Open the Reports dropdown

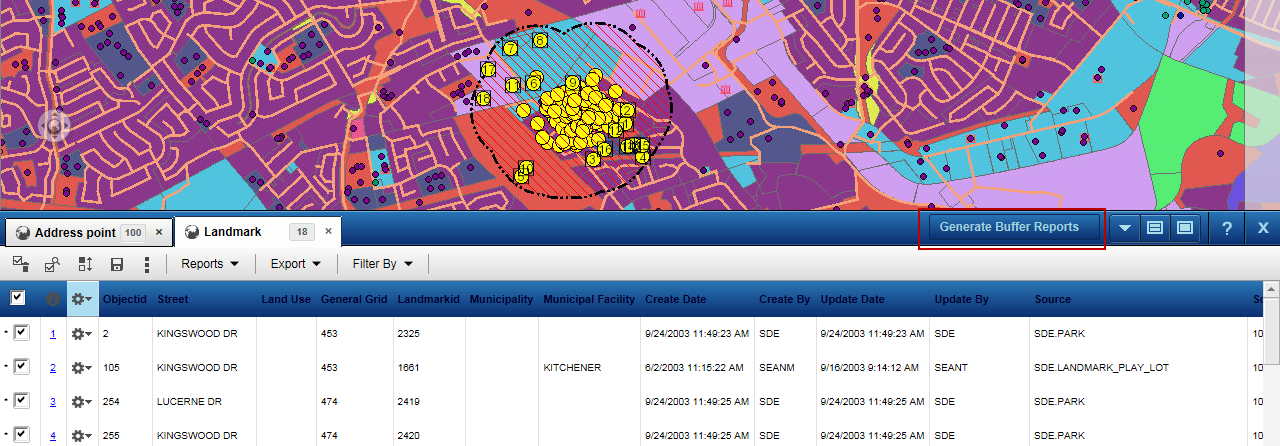(x=209, y=264)
